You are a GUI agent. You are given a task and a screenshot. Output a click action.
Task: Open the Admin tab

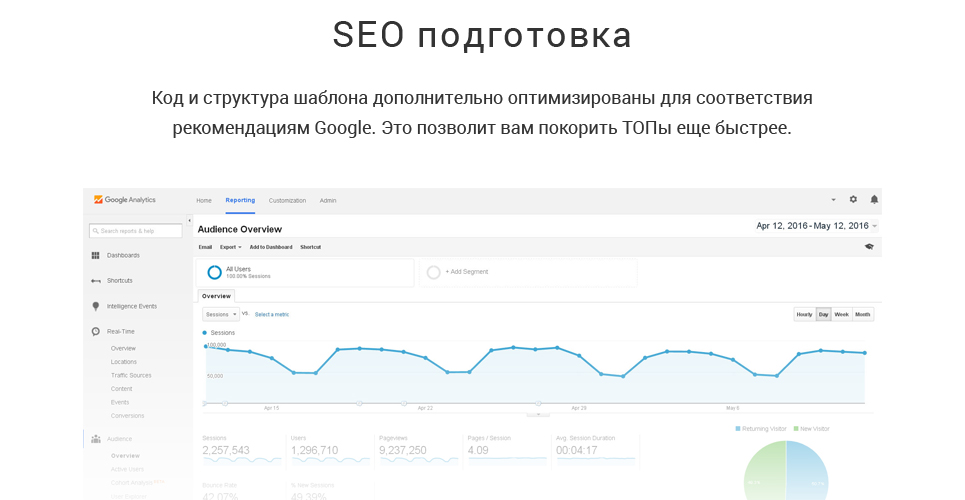pyautogui.click(x=328, y=201)
